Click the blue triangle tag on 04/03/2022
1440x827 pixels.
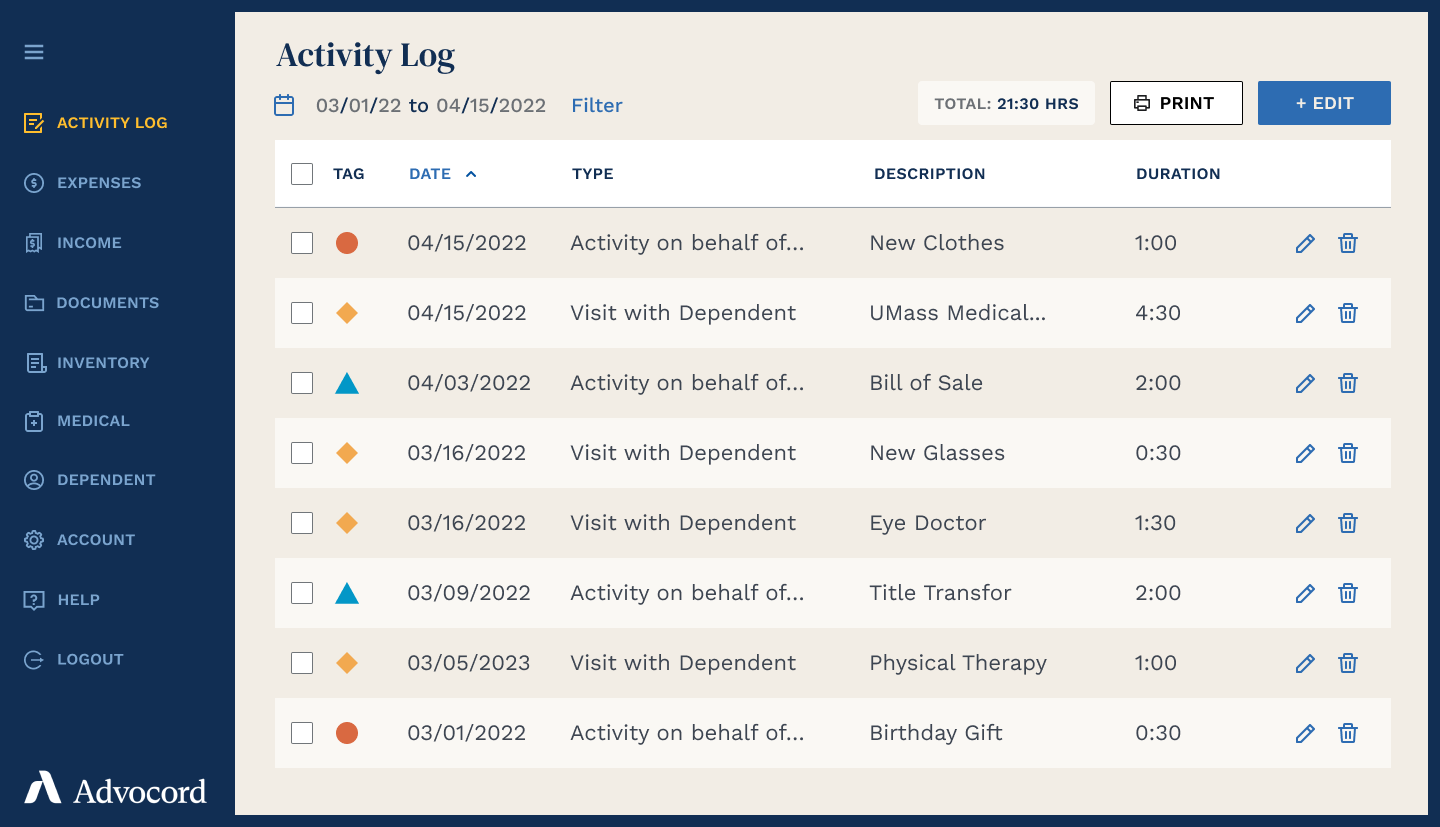[347, 383]
